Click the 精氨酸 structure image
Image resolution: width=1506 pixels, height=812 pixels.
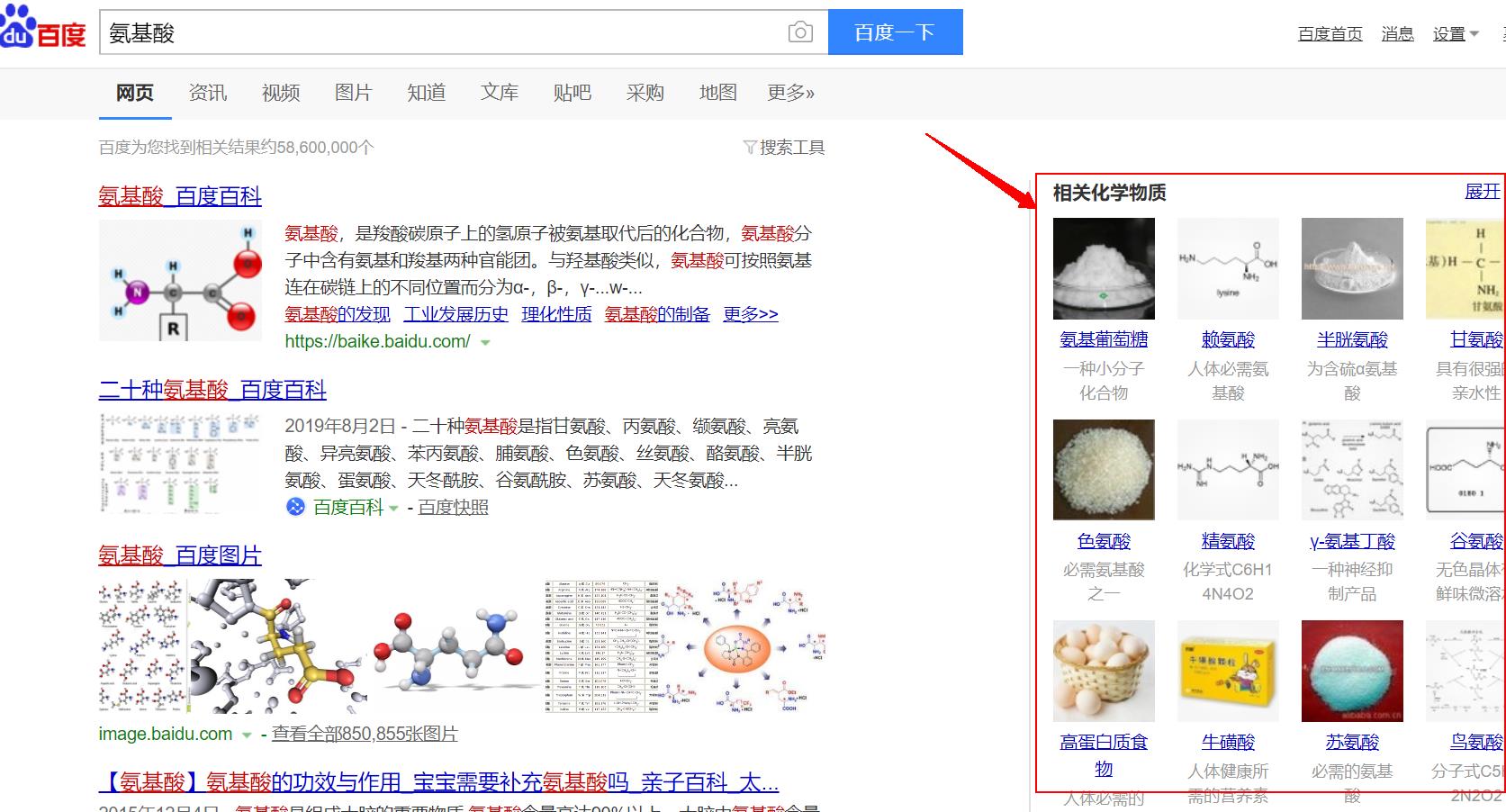(1228, 470)
